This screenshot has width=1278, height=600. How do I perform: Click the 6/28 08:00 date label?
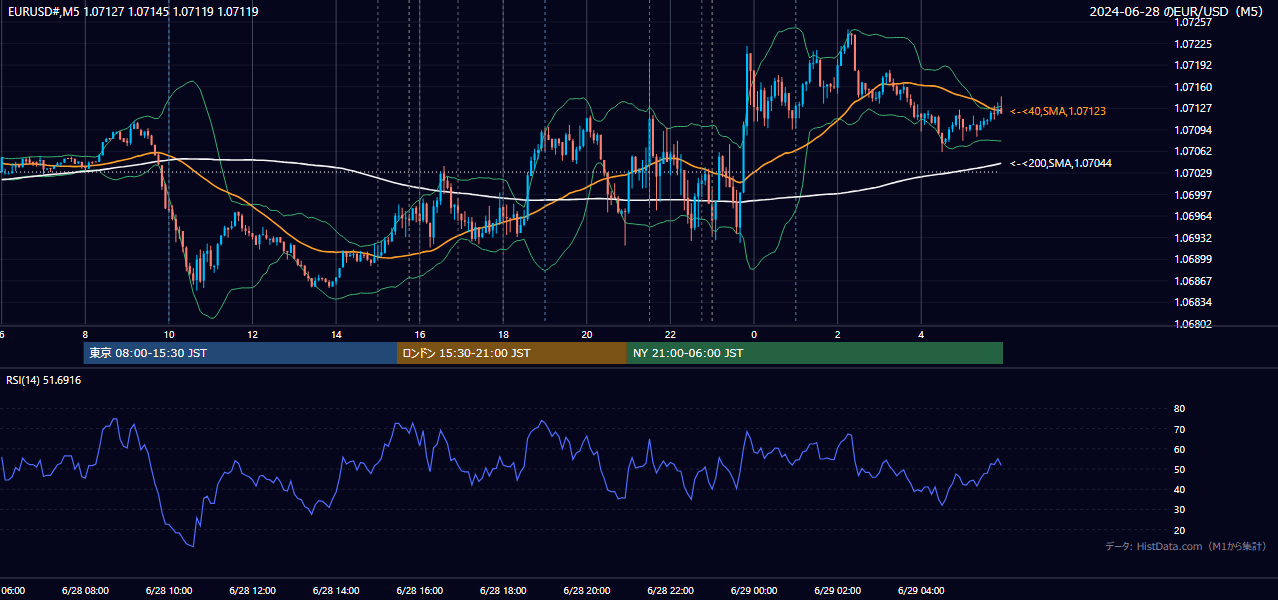[85, 590]
